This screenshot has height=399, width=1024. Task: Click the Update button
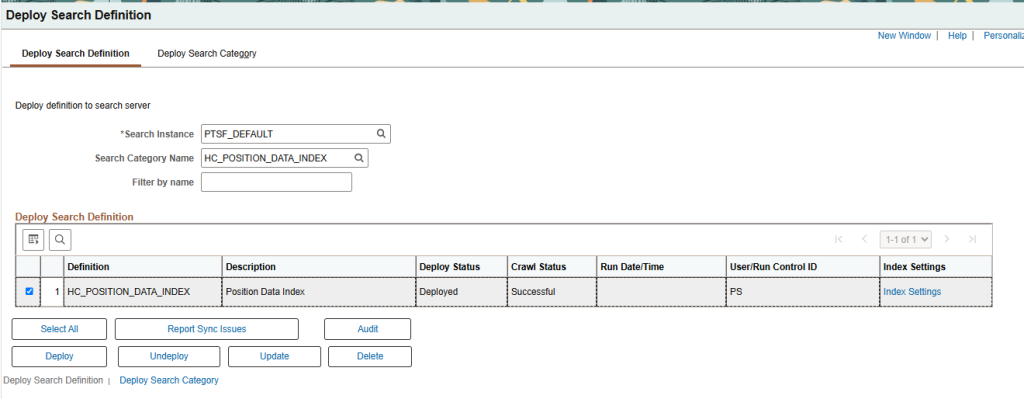coord(274,357)
